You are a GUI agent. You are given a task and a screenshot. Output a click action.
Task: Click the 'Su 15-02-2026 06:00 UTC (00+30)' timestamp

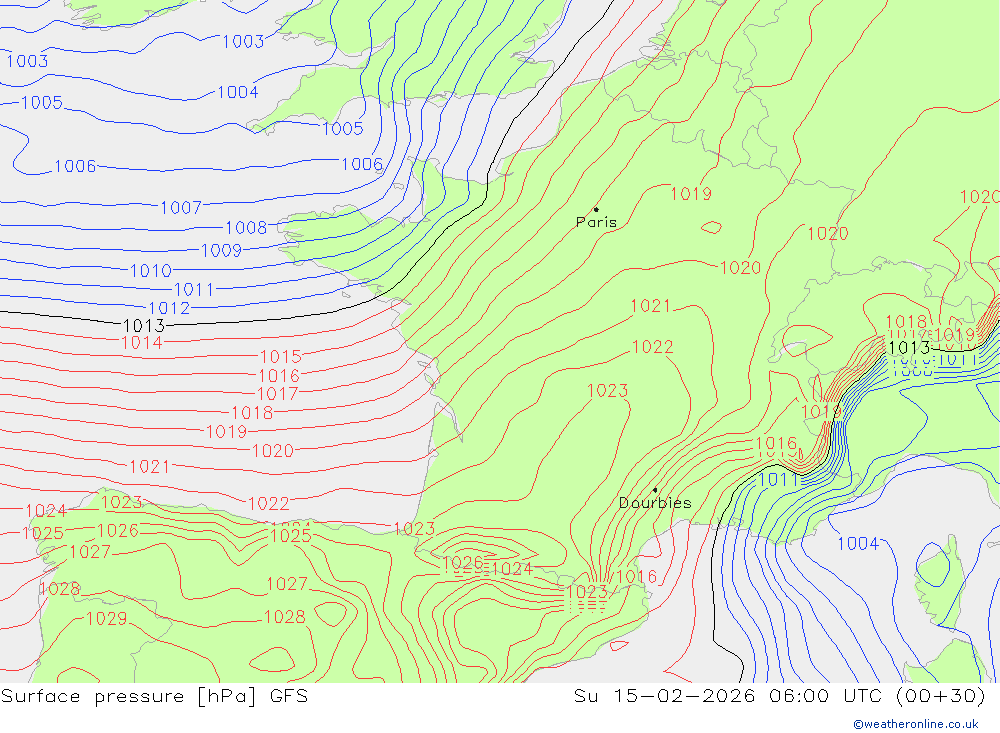tap(779, 696)
